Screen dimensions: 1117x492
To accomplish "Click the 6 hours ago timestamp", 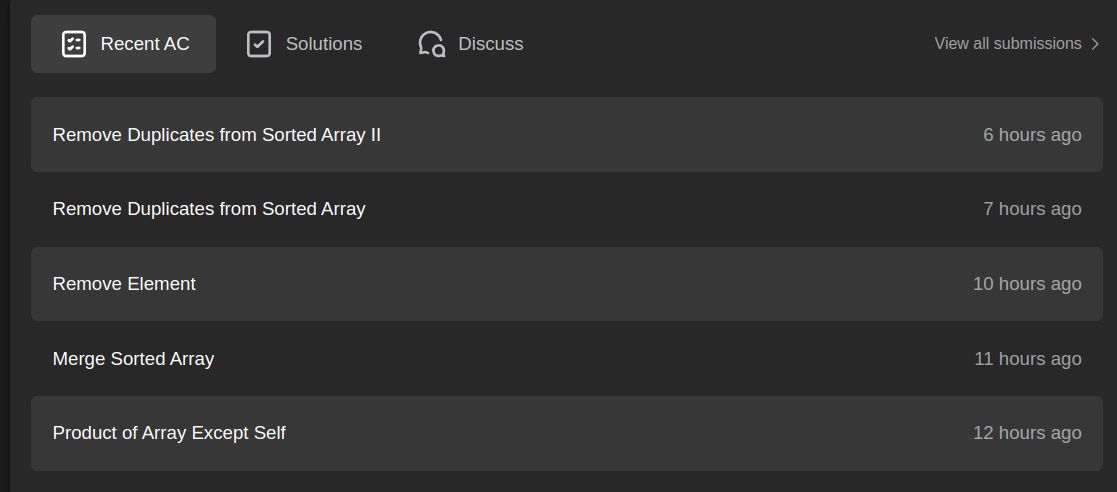I will 1032,135.
